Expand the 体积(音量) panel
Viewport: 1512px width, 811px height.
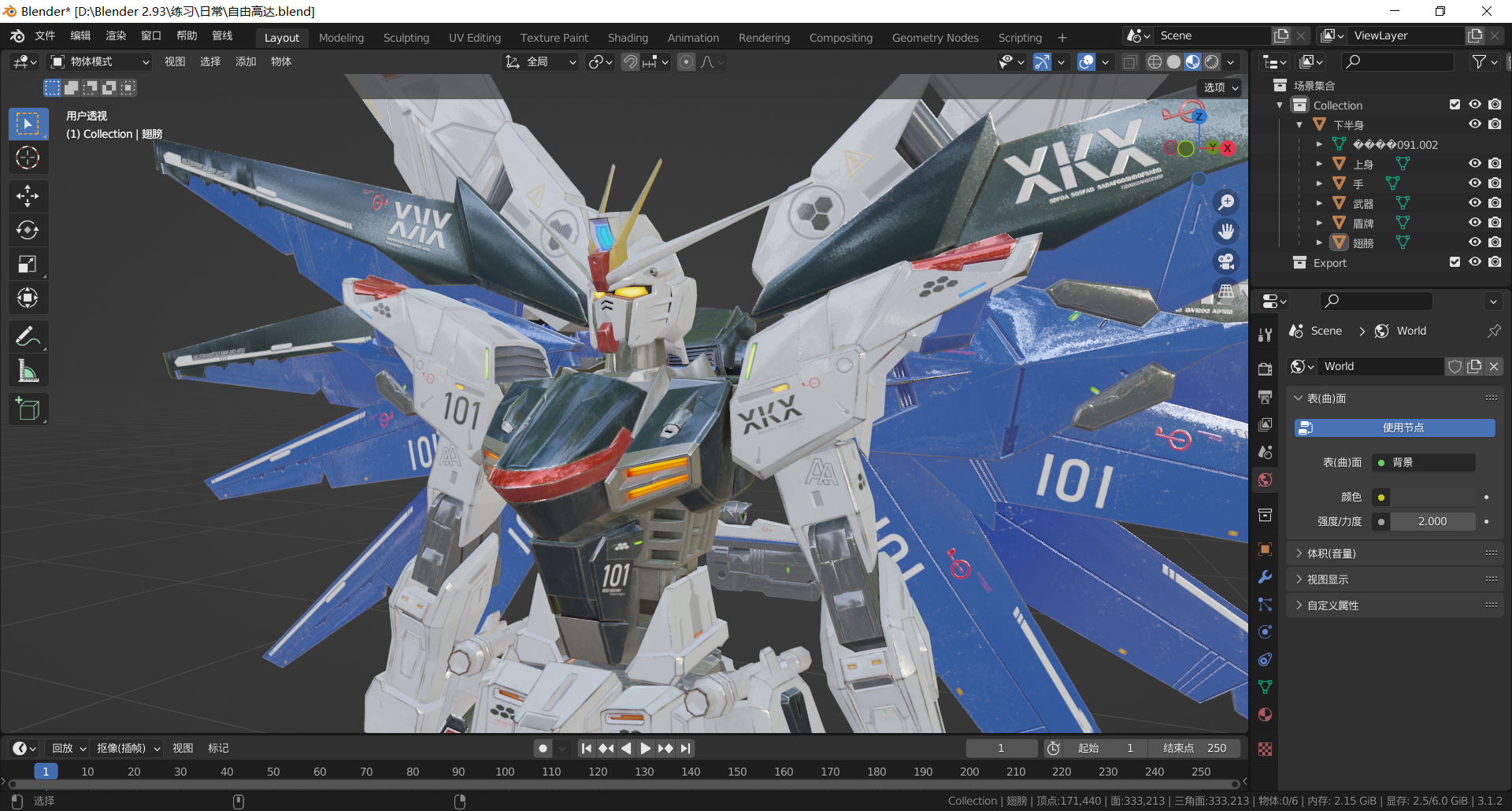(1394, 554)
